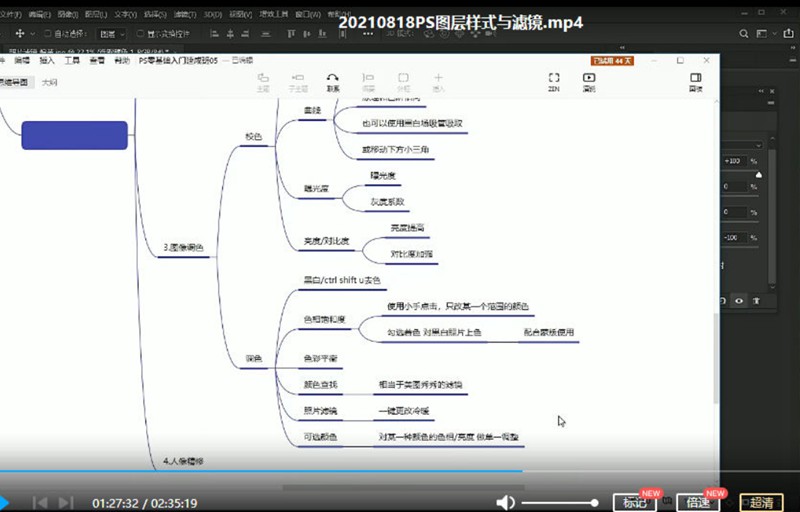
Task: Click Photoshop align left edges icon
Action: (215, 34)
